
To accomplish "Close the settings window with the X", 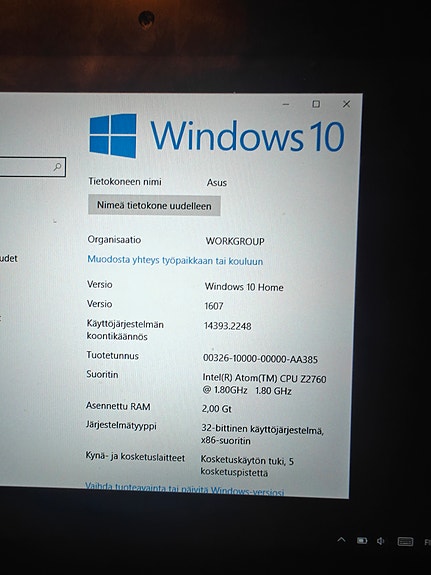I will pos(346,104).
